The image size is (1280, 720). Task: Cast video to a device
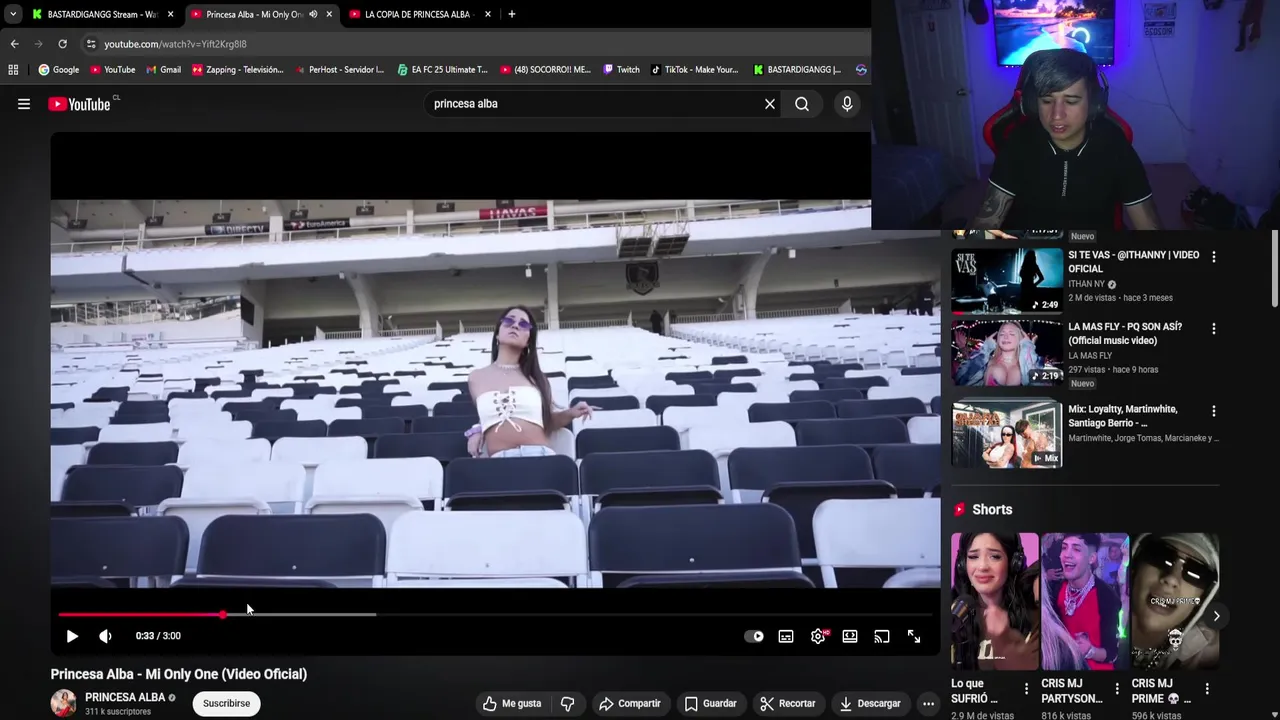pos(882,636)
